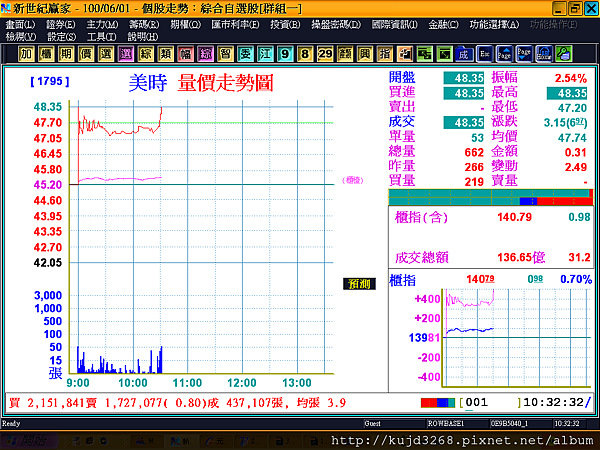Click the yellow 綜 toolbar icon

point(145,54)
